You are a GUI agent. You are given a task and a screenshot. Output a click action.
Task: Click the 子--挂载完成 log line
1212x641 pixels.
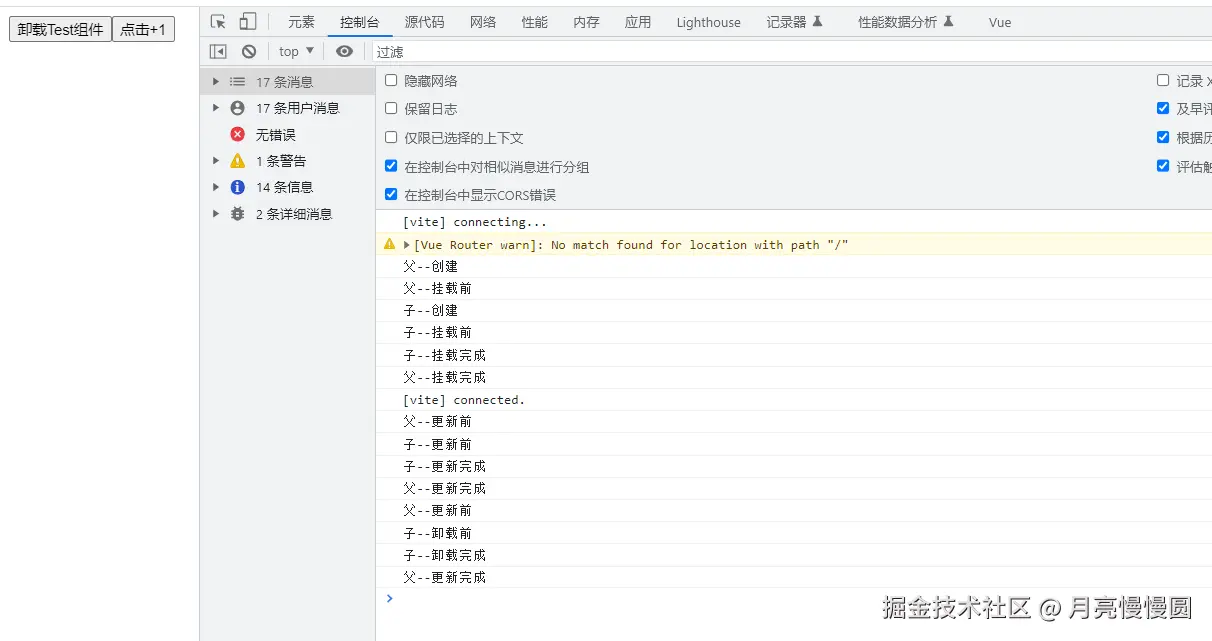pos(794,355)
